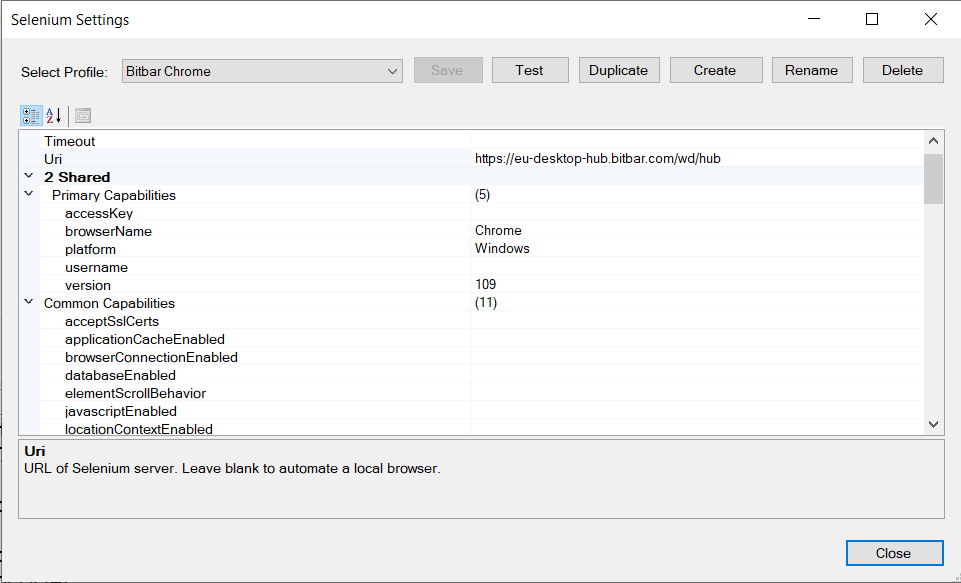Select the acceptSslCerts property

(112, 321)
